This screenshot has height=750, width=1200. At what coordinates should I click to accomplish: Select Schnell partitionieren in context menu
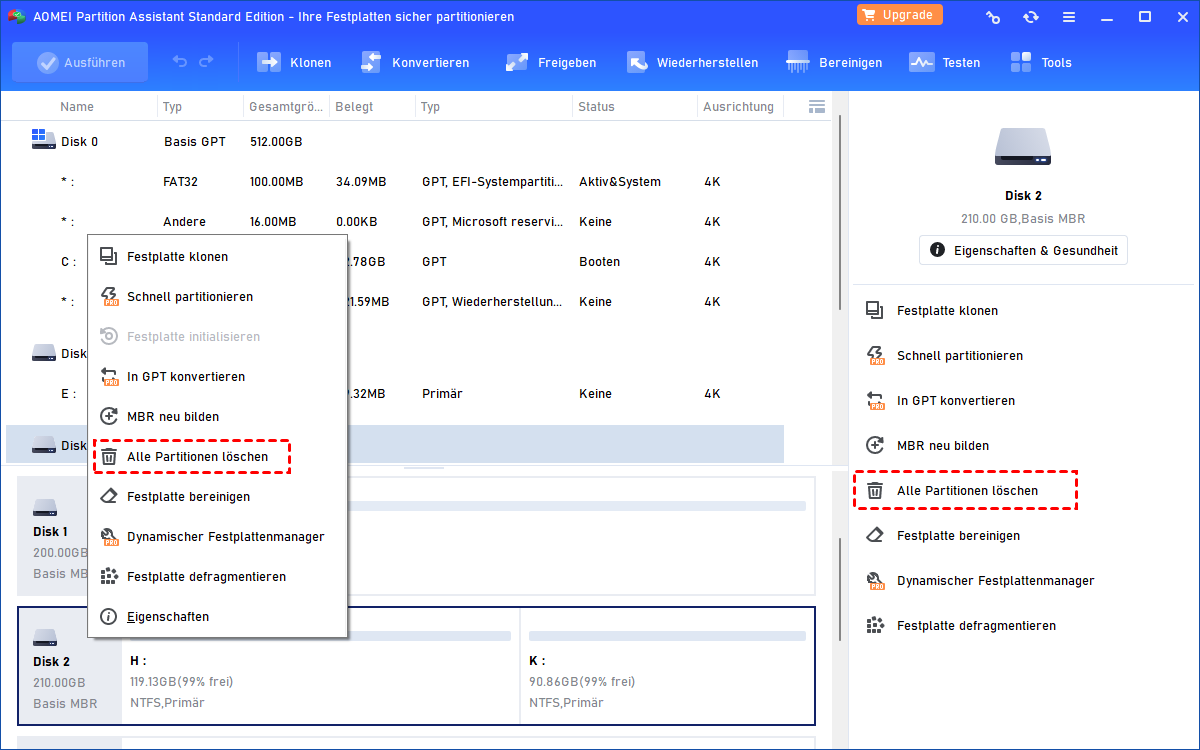217,297
